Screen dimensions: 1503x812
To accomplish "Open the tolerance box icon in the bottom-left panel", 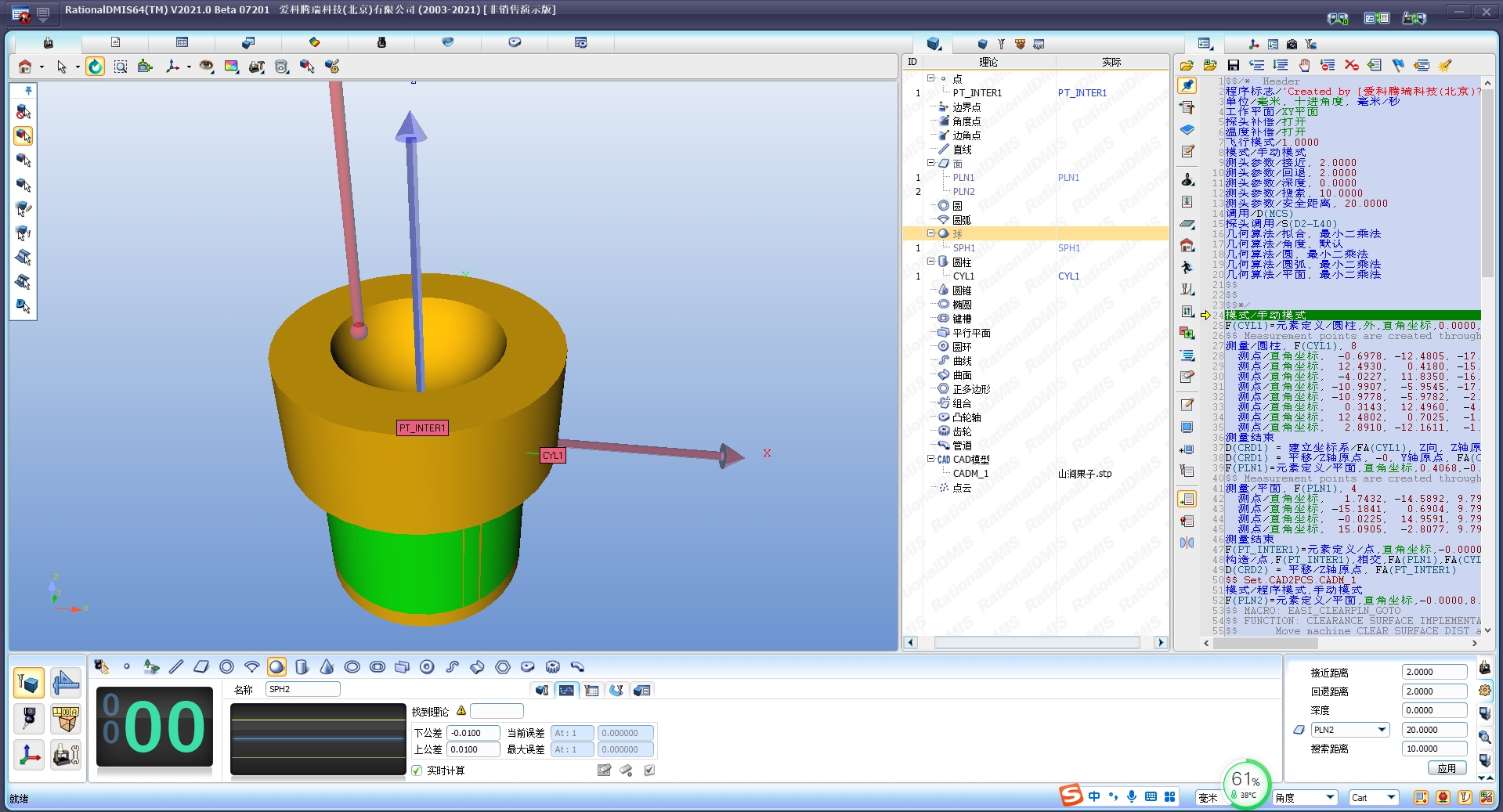I will click(x=66, y=718).
